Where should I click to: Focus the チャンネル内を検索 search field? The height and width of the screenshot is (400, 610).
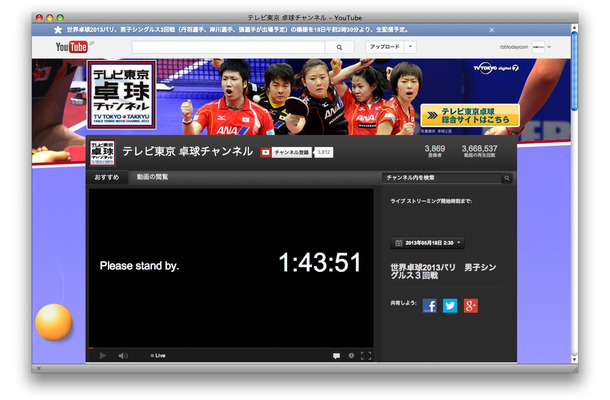click(x=442, y=178)
